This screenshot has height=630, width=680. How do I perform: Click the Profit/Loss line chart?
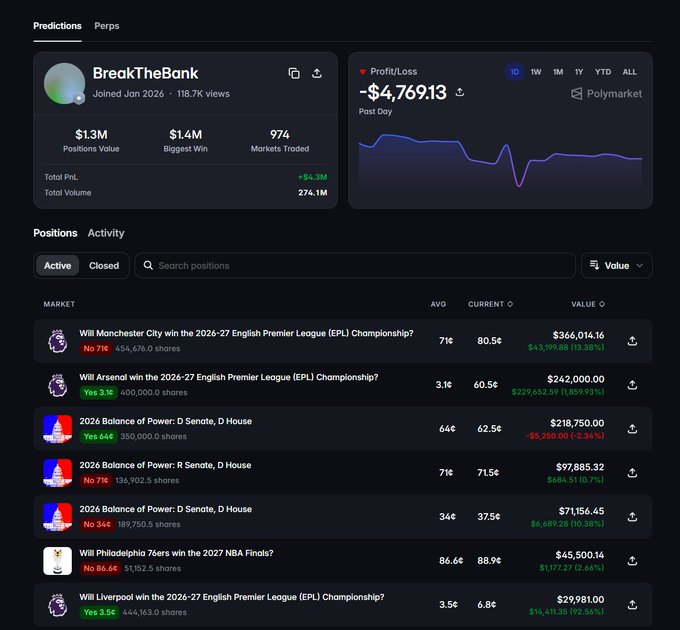[x=500, y=160]
